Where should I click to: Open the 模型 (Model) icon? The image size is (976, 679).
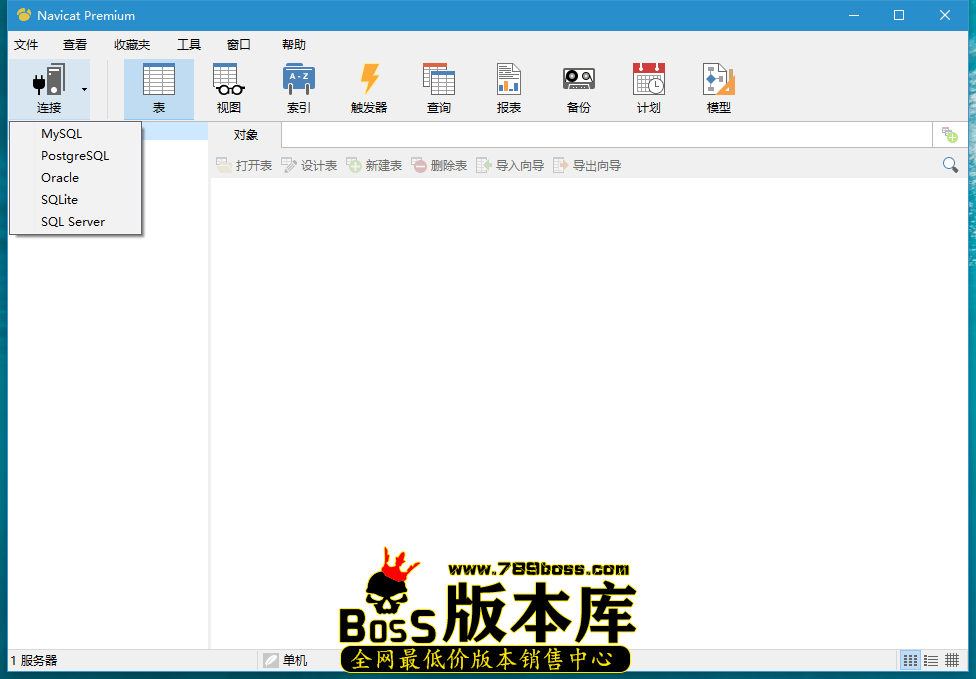pyautogui.click(x=718, y=88)
